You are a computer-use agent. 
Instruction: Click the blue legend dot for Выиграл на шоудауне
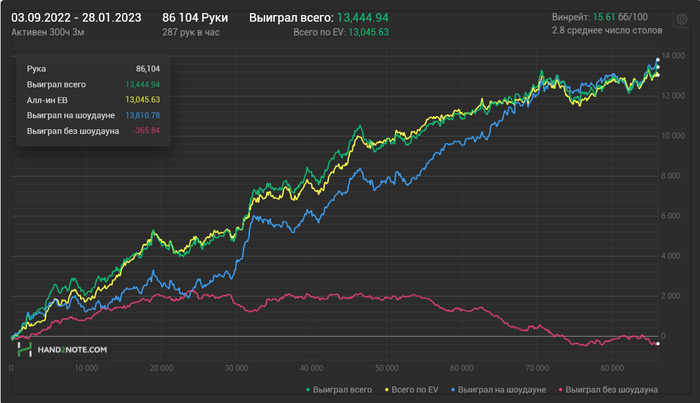[x=453, y=390]
